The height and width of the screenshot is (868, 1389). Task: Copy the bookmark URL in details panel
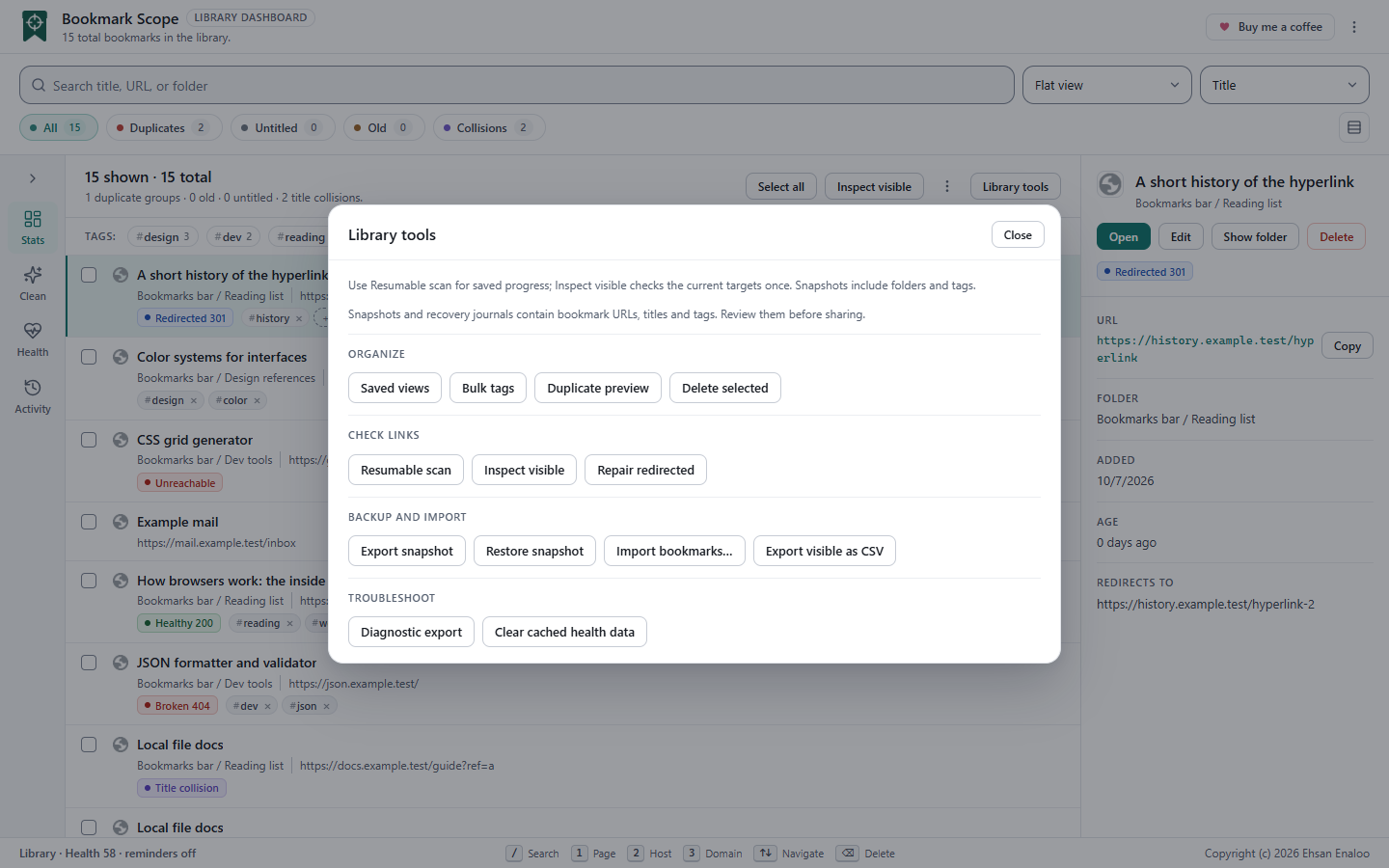click(x=1348, y=345)
